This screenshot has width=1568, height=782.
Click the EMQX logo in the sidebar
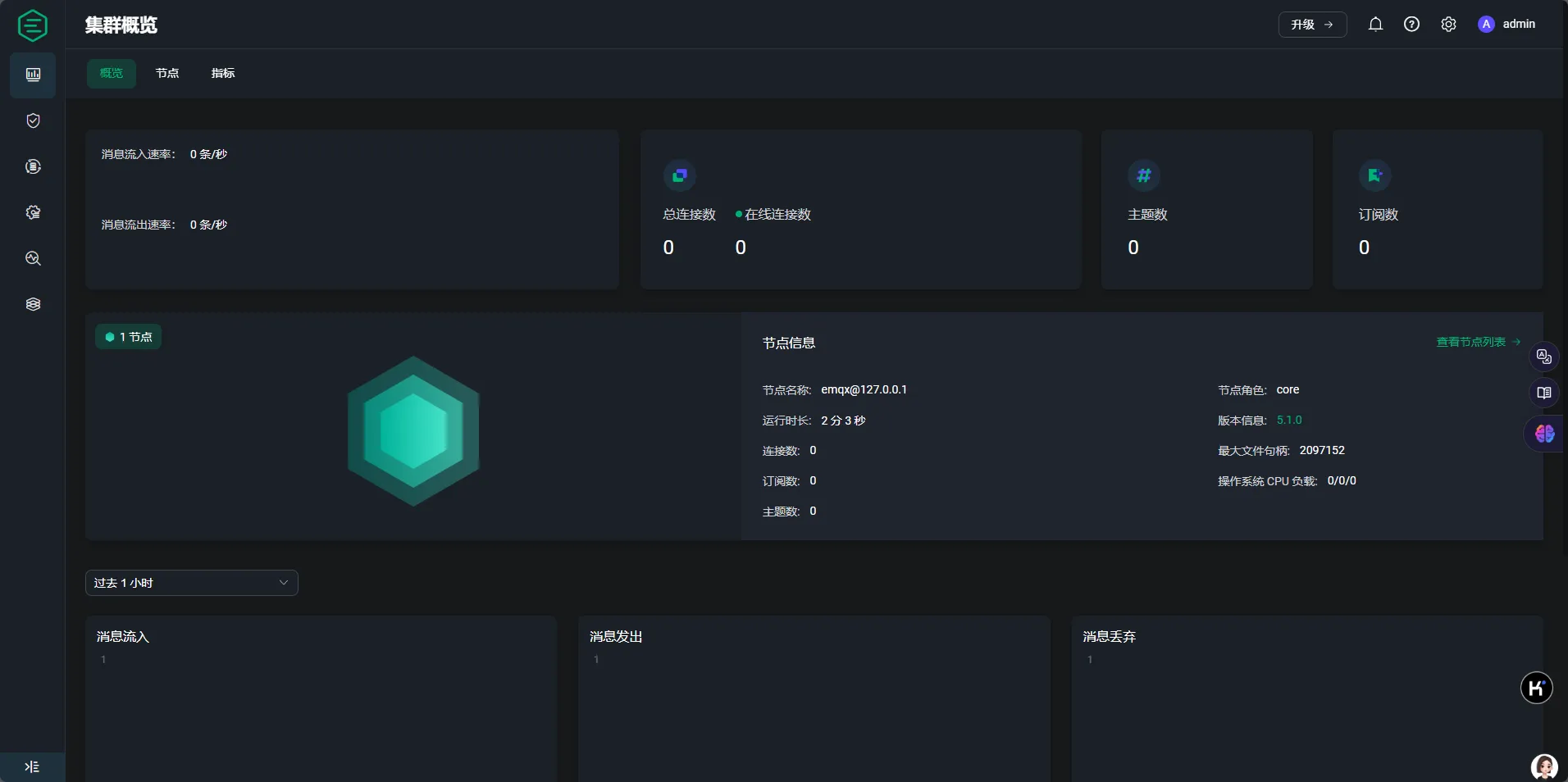33,25
